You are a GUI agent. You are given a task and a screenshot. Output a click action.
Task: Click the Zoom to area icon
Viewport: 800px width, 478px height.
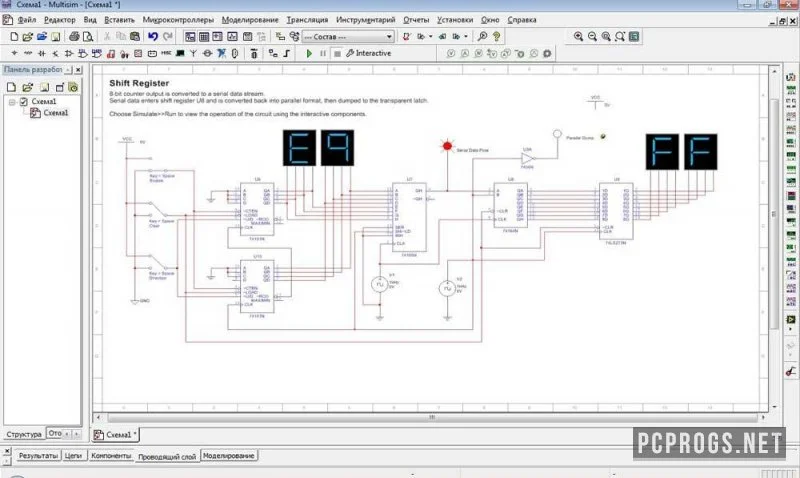coord(606,37)
